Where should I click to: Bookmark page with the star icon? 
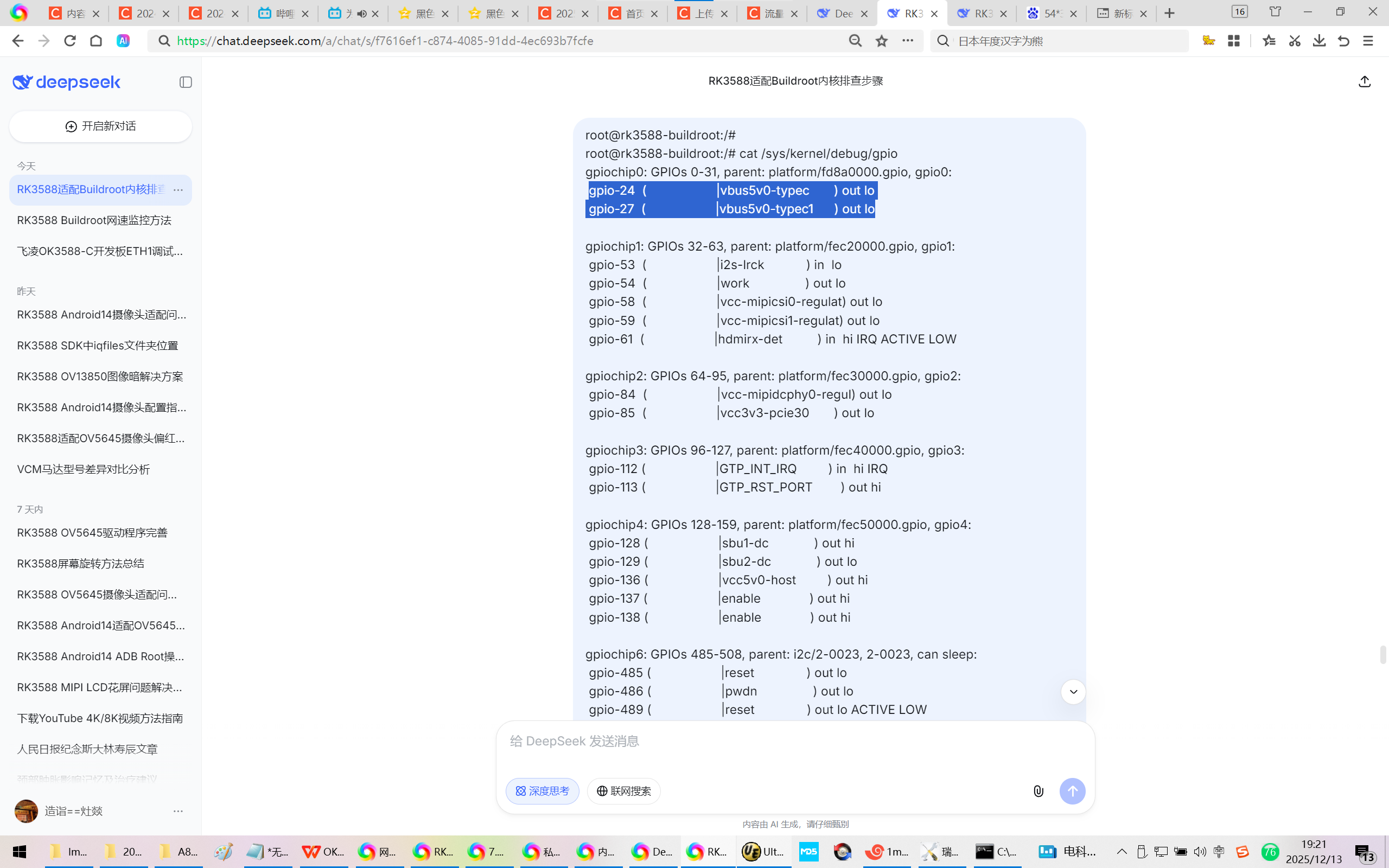tap(882, 41)
